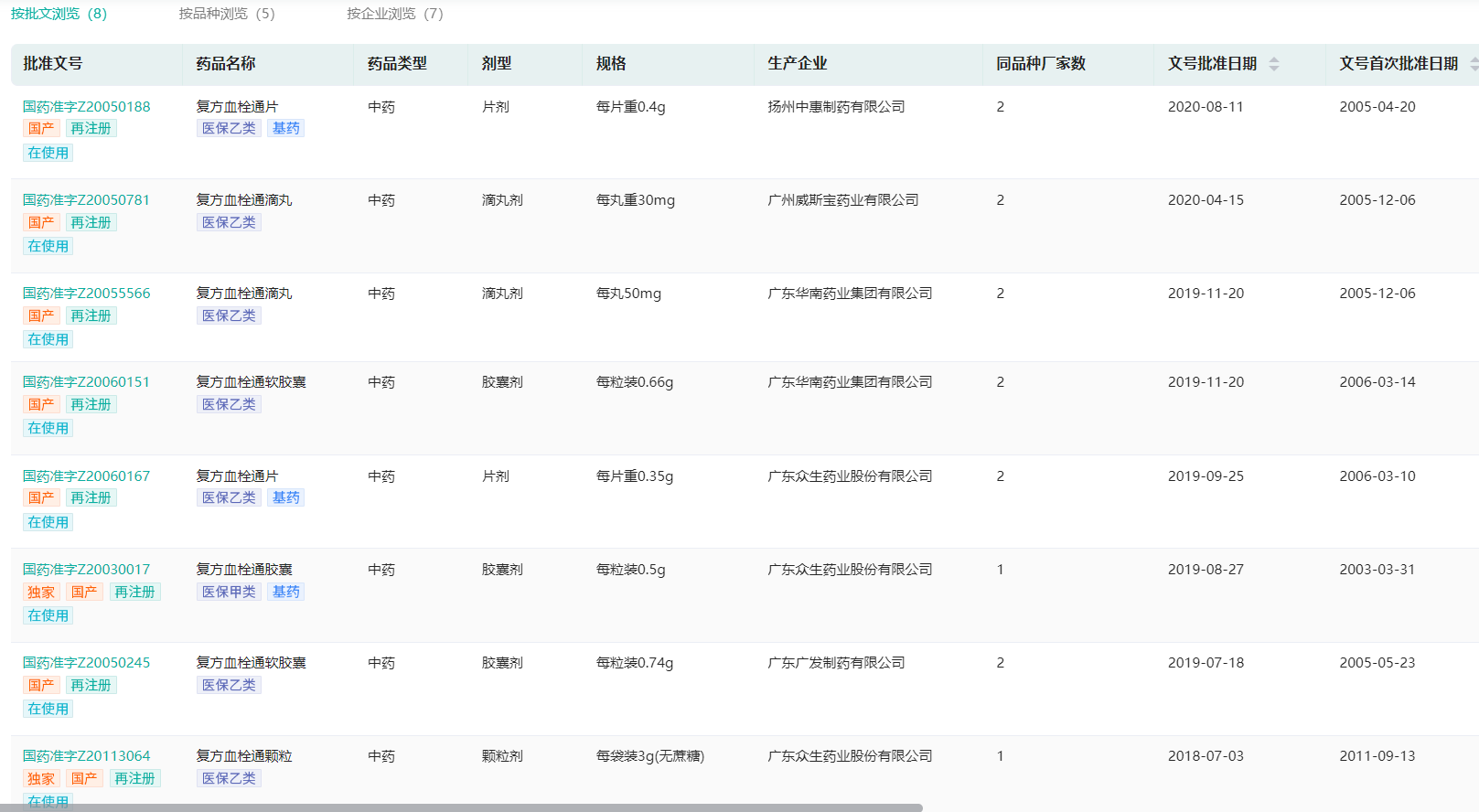
Task: Sort by 文号批准日期 using its sort arrows
Action: (1274, 64)
